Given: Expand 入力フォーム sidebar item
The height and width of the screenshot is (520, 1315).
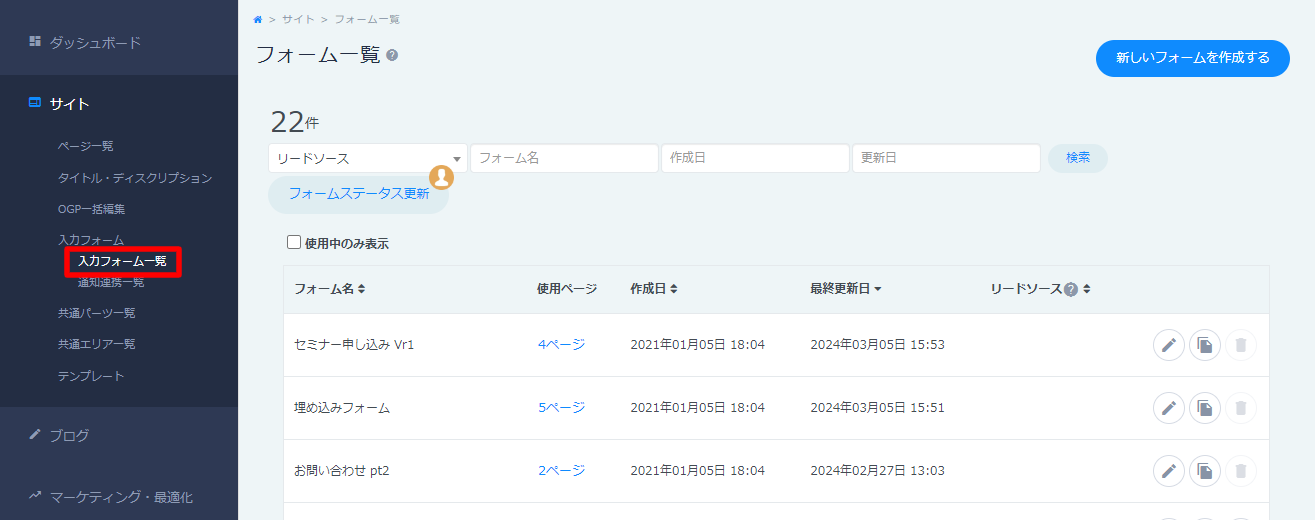Looking at the screenshot, I should pos(91,240).
